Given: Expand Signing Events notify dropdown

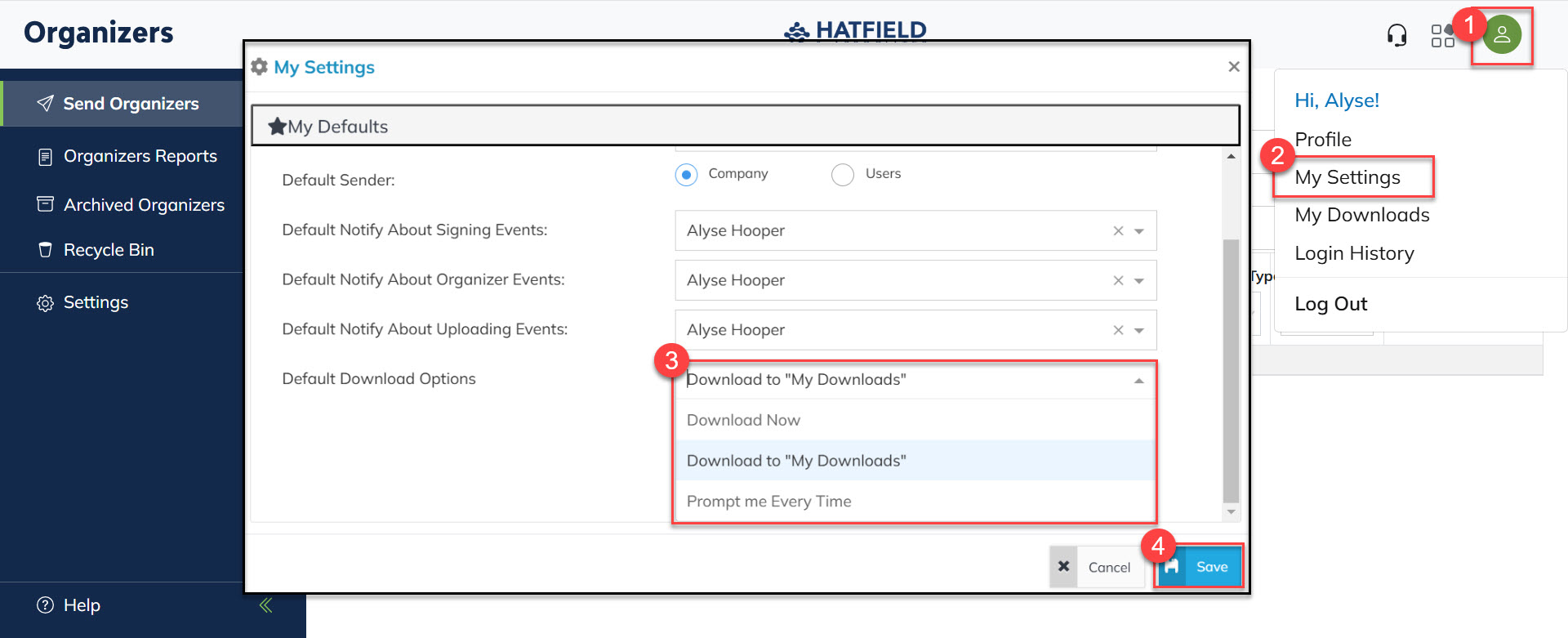Looking at the screenshot, I should 1139,231.
